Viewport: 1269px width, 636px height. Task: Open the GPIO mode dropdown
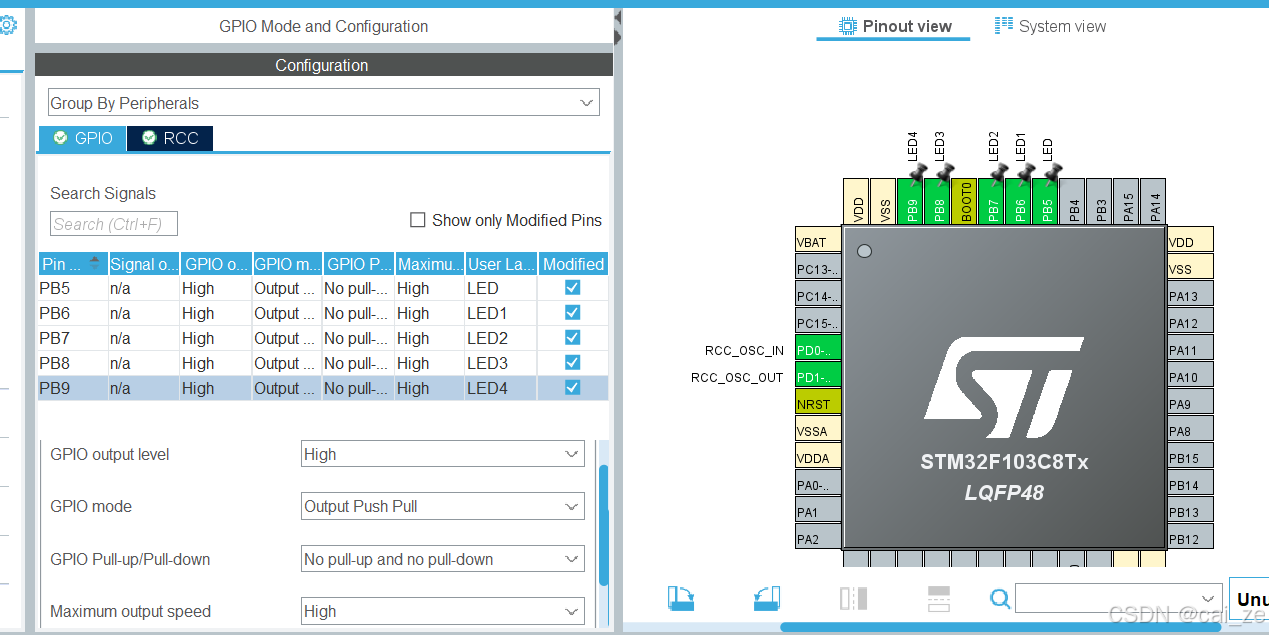coord(443,506)
